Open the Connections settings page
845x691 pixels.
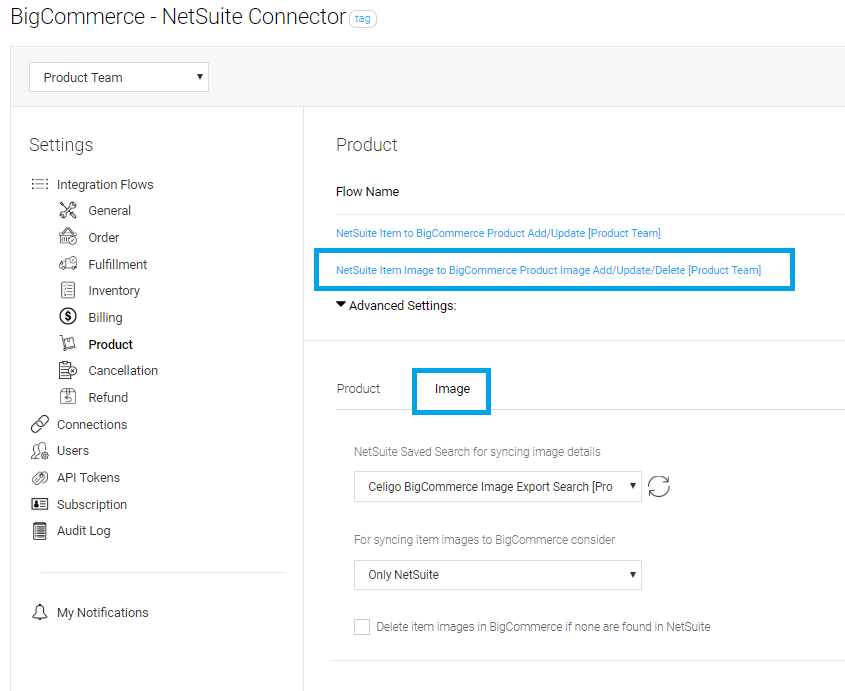[92, 424]
